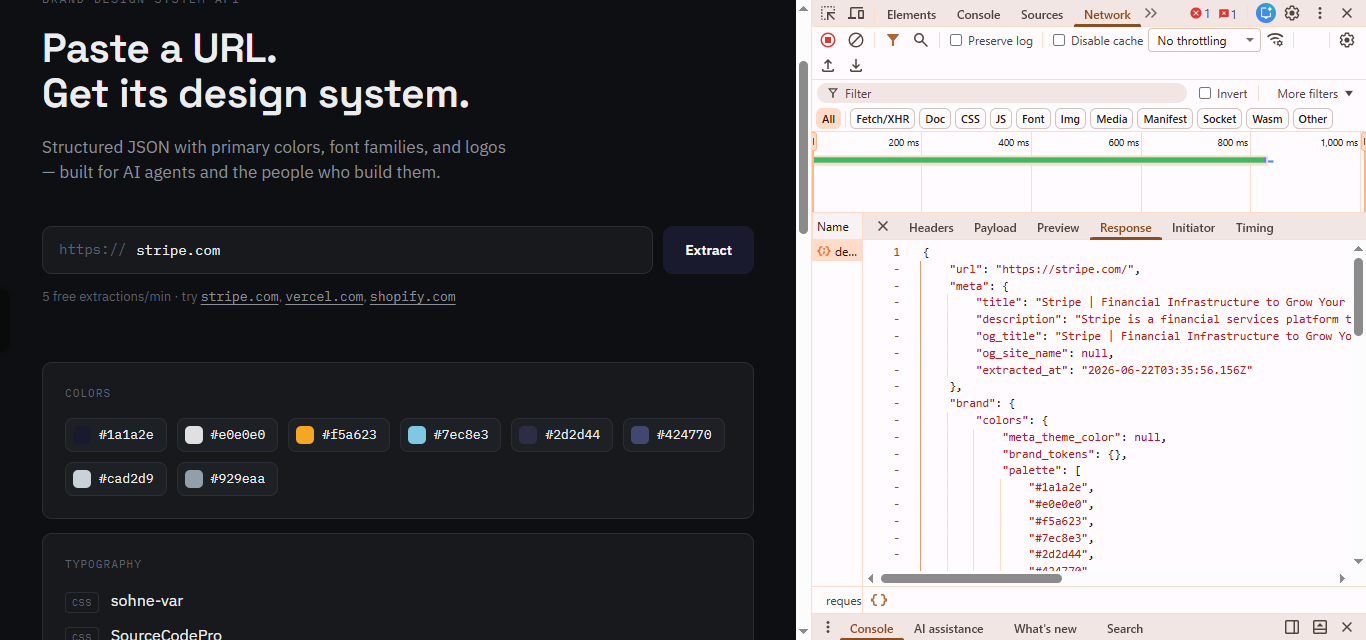Viewport: 1366px width, 640px height.
Task: Switch to the Sources panel tab
Action: click(1042, 14)
